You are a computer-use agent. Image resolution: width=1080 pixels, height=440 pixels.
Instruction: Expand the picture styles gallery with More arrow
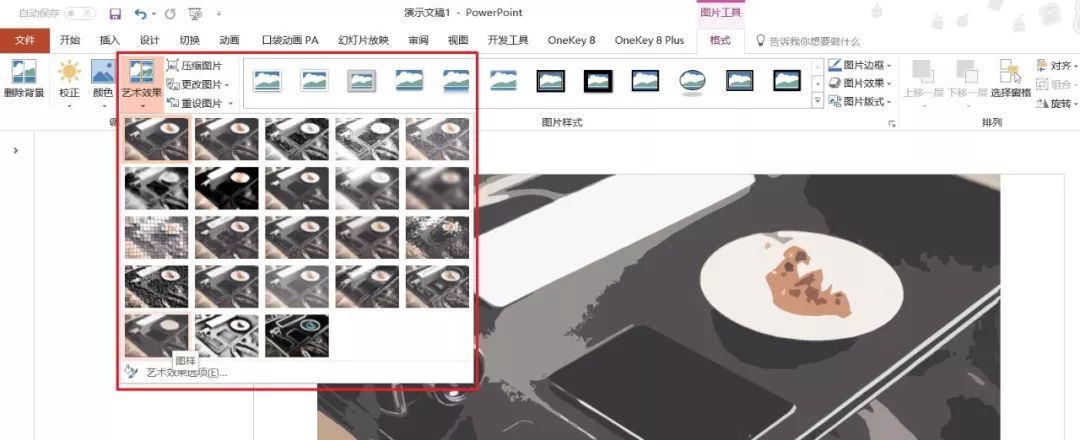[x=818, y=101]
